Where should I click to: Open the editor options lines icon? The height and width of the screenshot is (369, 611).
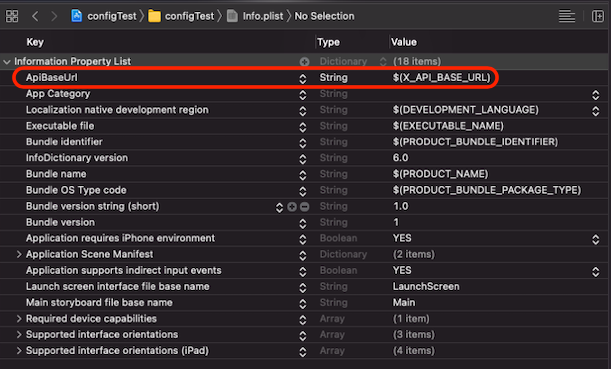pos(567,16)
